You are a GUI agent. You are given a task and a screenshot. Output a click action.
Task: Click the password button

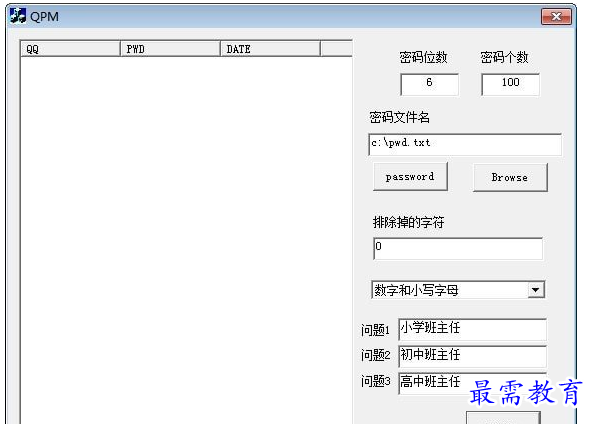[410, 177]
